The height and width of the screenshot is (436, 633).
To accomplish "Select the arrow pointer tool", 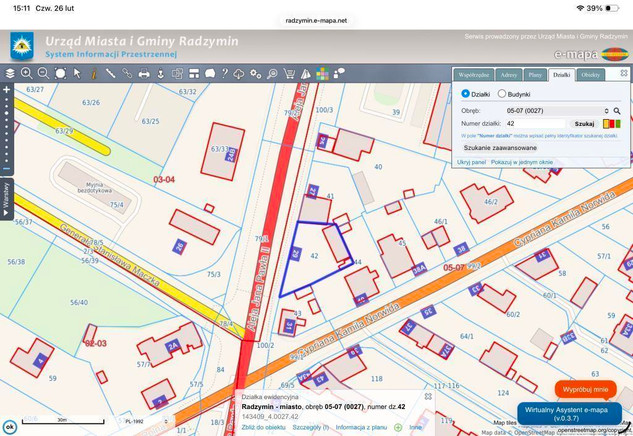I will pos(77,74).
